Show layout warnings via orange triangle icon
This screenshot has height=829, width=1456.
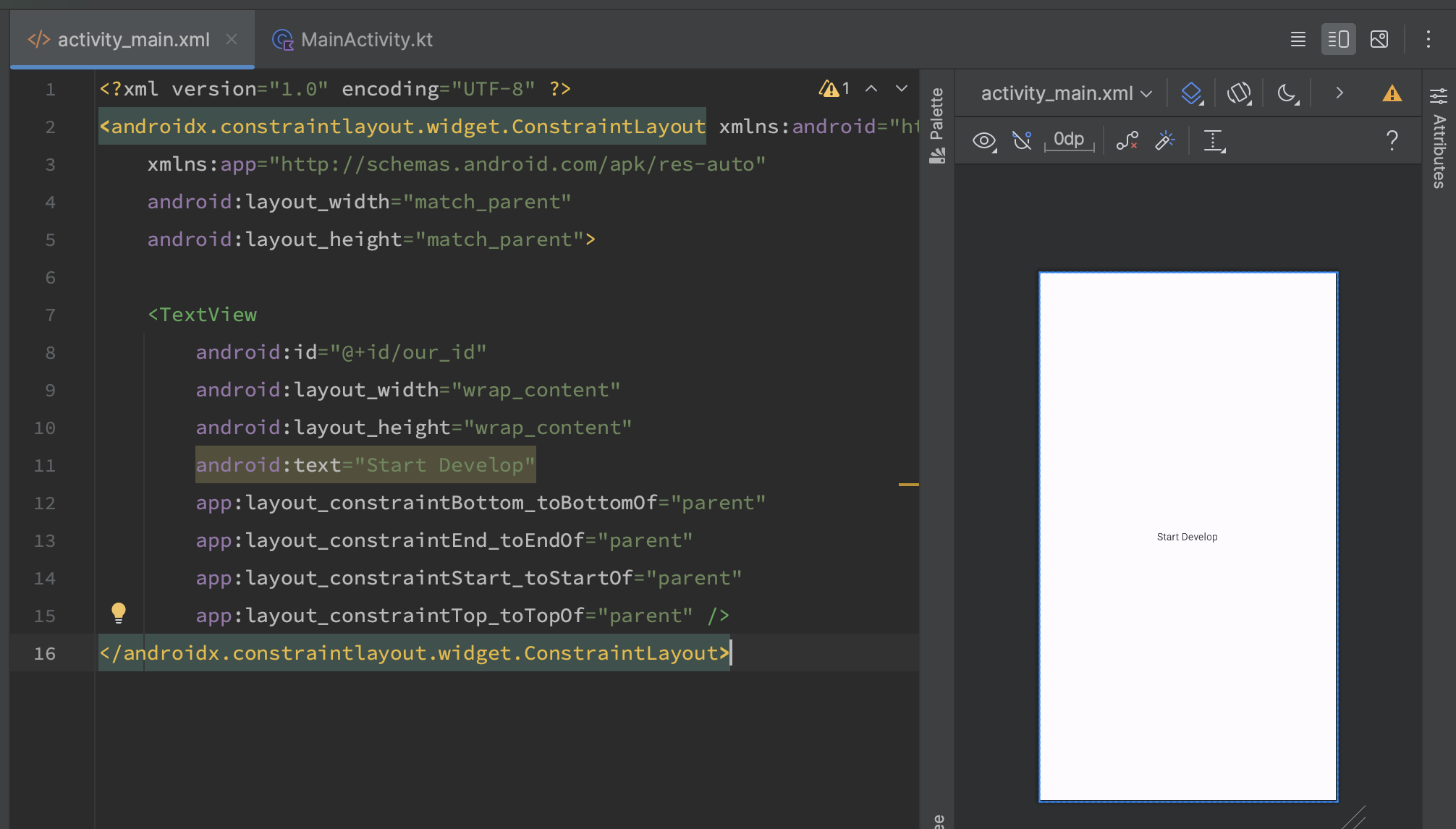click(1392, 93)
